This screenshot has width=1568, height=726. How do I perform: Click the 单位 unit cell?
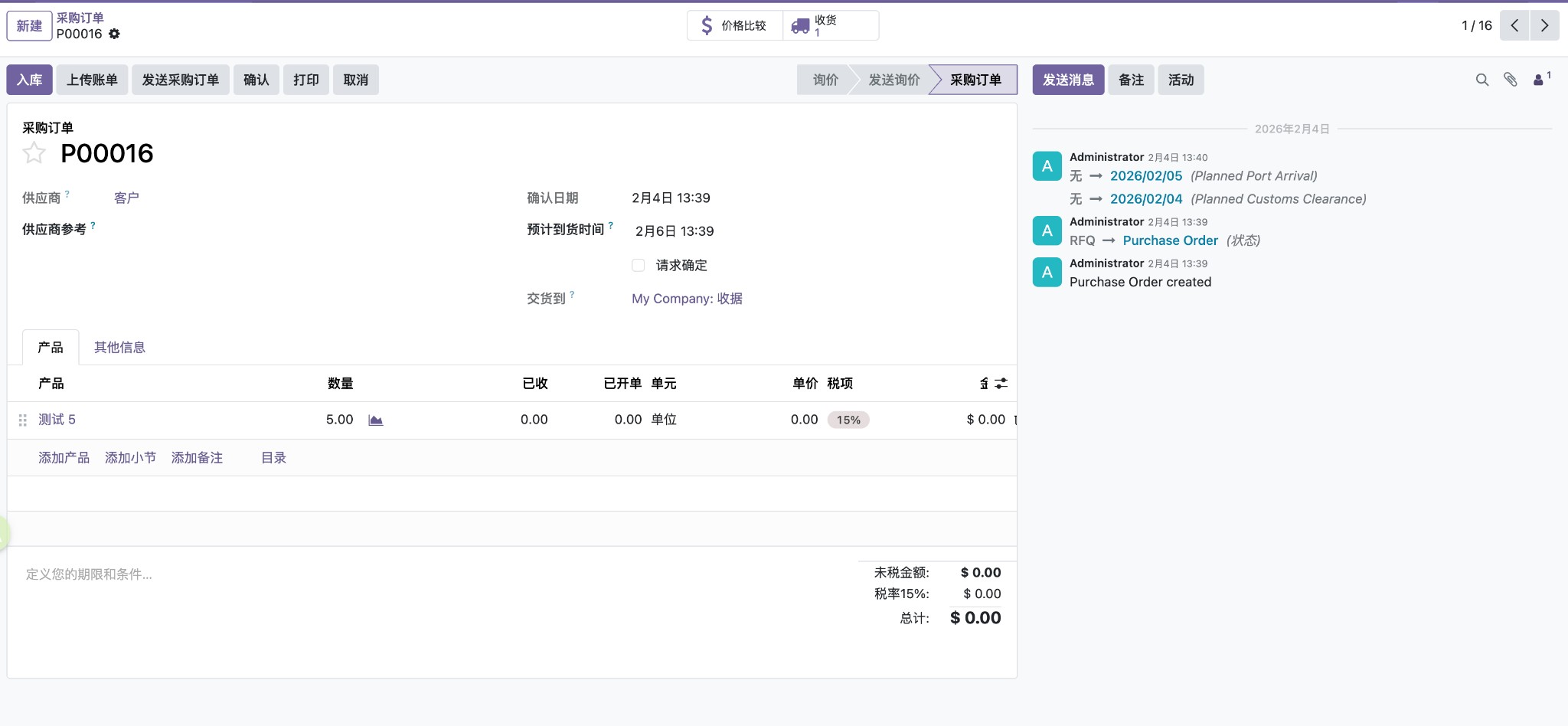(x=664, y=420)
